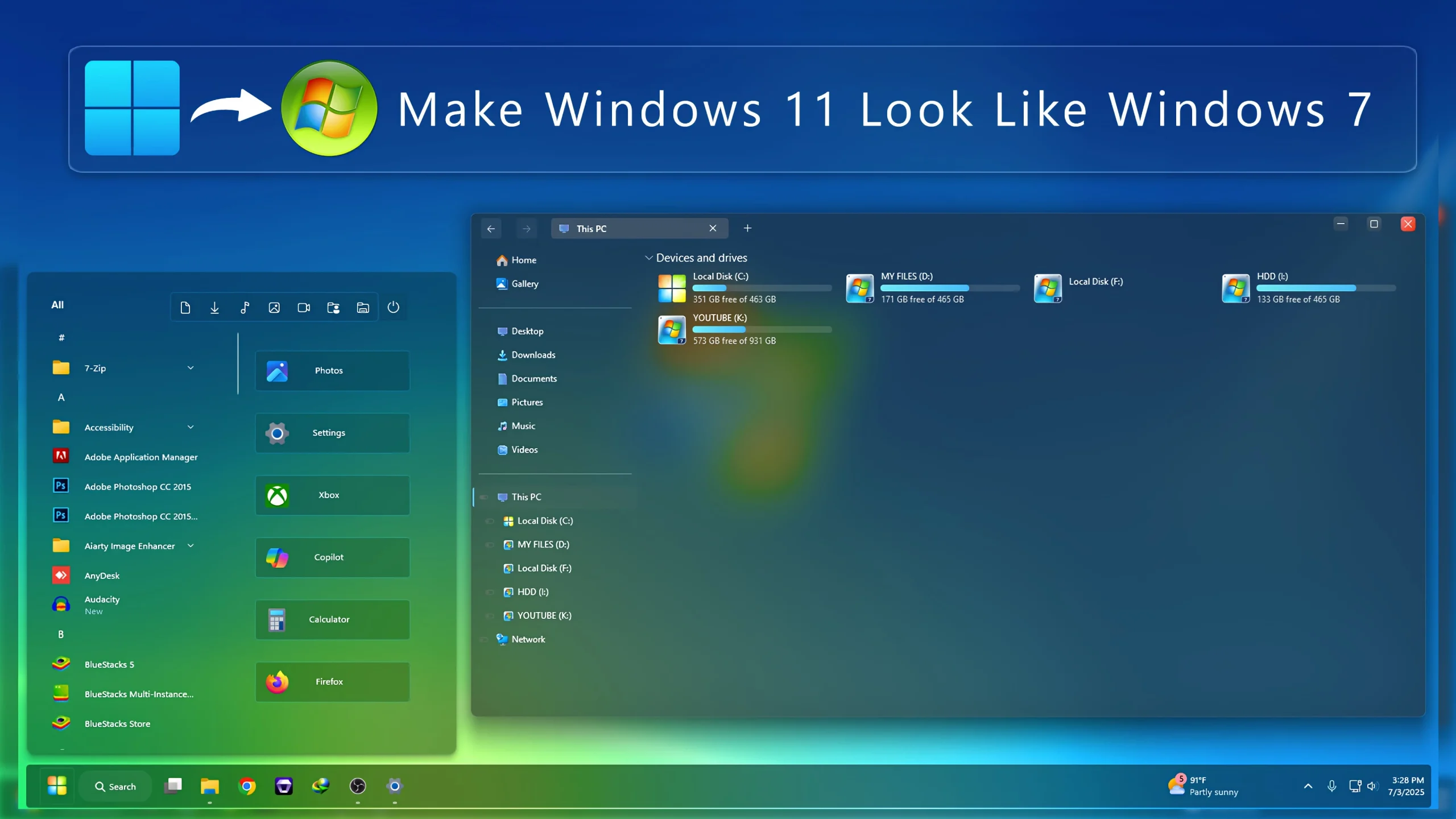1456x819 pixels.
Task: Launch Settings pinned tile
Action: (332, 433)
